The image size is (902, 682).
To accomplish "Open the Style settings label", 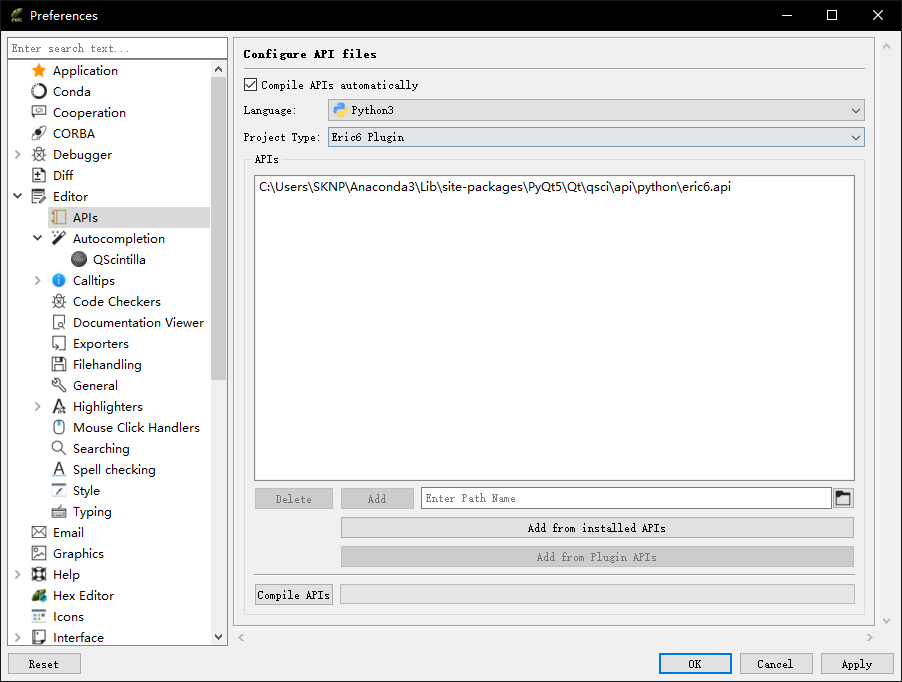I will [86, 491].
